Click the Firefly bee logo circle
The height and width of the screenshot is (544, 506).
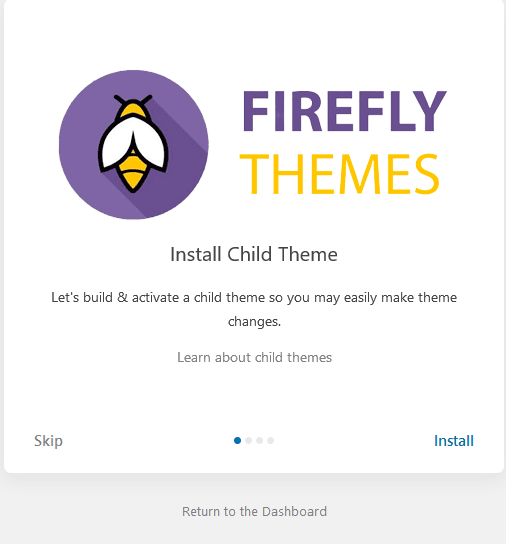134,145
